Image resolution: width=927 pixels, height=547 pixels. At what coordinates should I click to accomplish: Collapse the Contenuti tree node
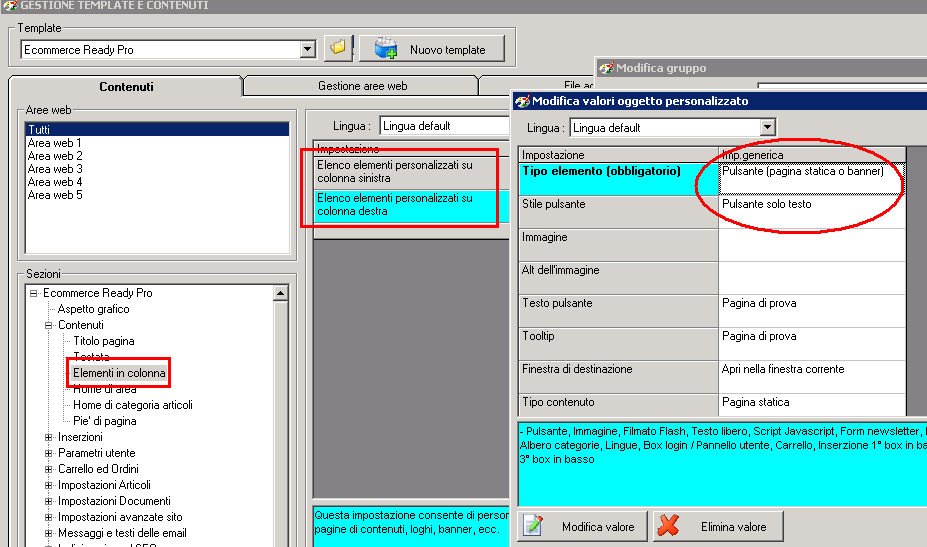(49, 325)
